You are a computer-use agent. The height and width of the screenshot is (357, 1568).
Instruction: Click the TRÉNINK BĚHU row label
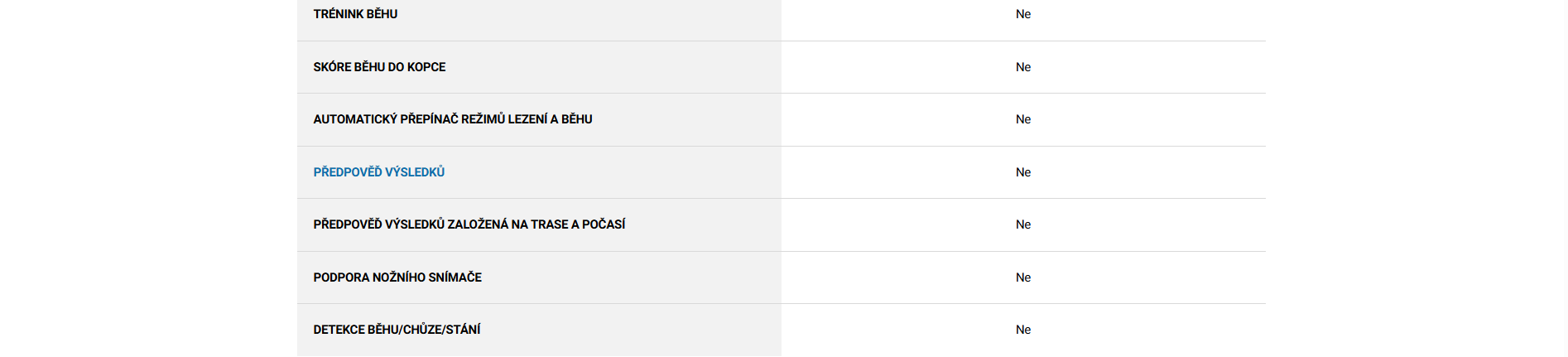[x=355, y=14]
